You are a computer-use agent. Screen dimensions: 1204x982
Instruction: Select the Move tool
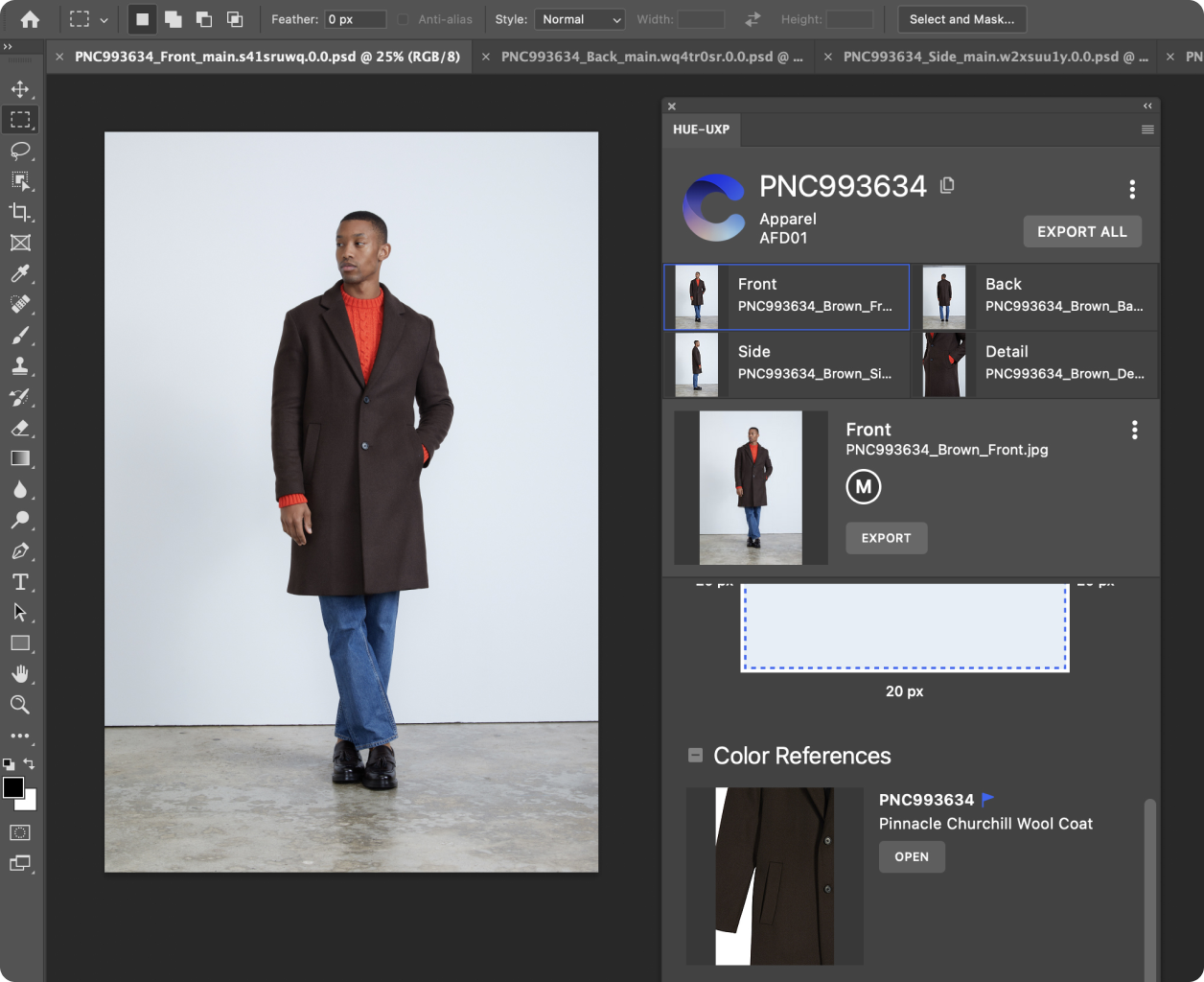coord(20,89)
